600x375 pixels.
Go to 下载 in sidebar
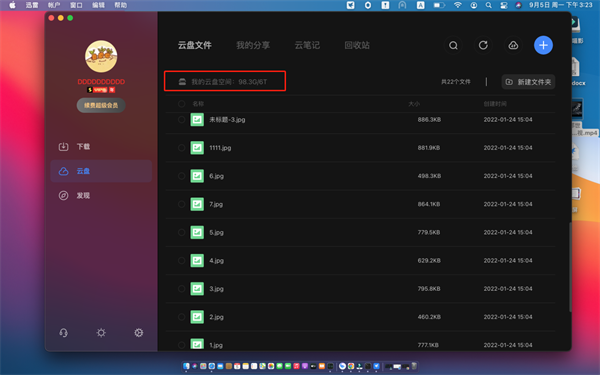point(101,147)
